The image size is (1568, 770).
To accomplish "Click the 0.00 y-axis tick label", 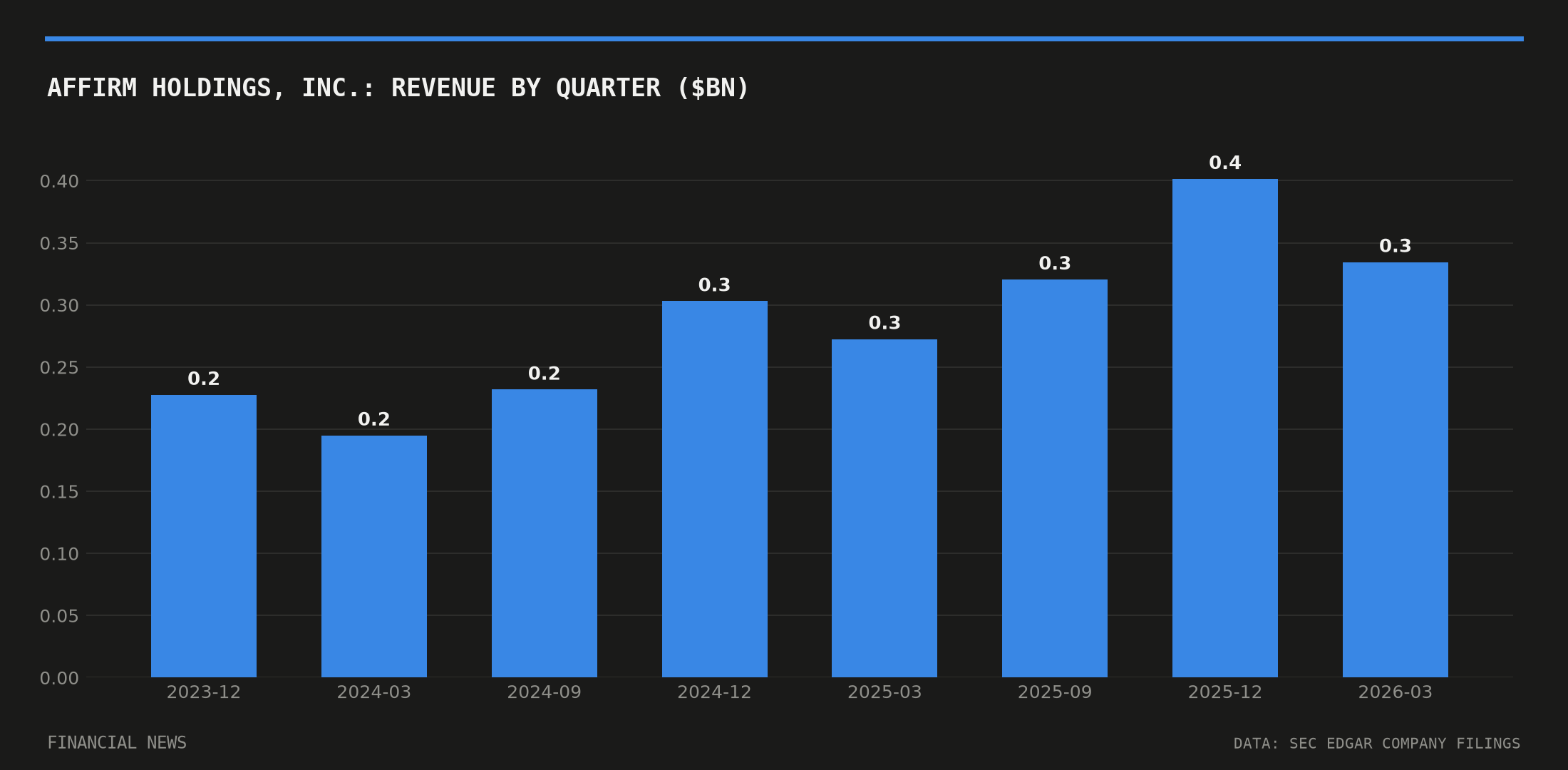I will (59, 678).
